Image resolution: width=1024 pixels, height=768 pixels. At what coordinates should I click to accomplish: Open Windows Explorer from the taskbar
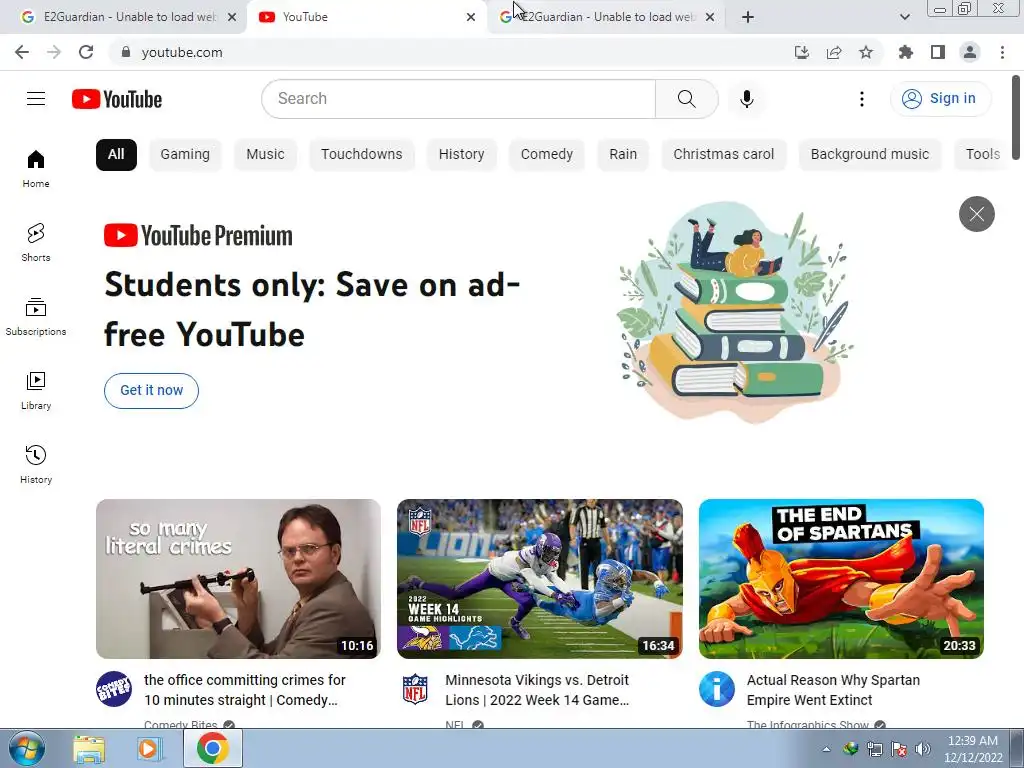point(89,748)
